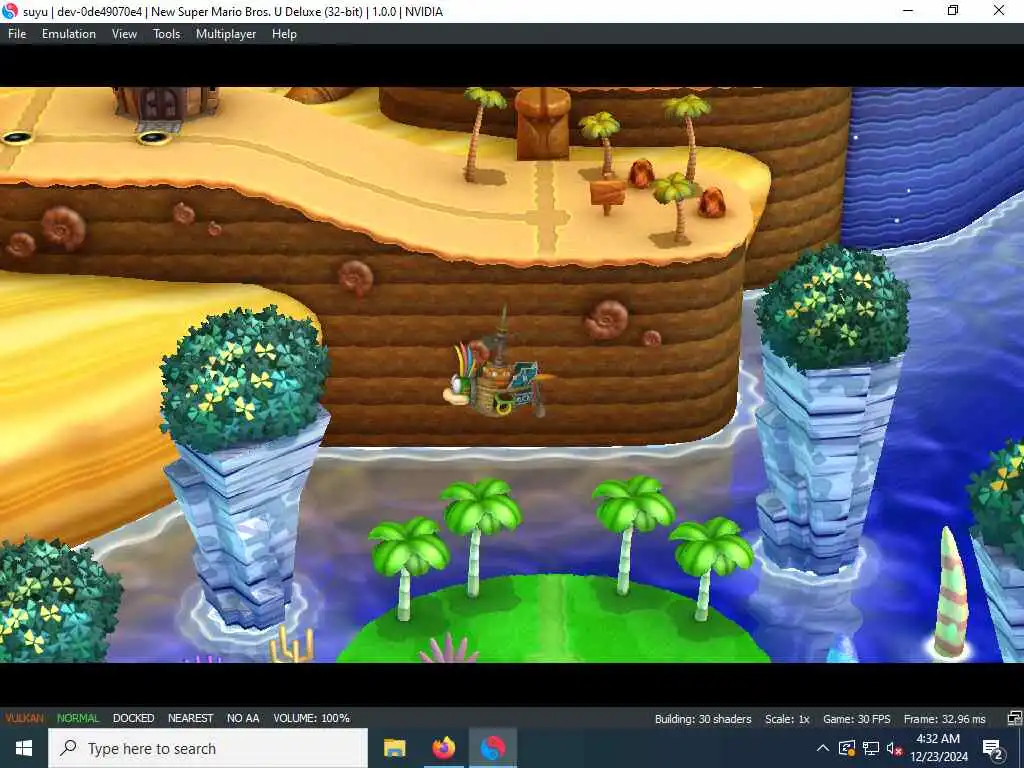
Task: Open the View menu
Action: point(124,34)
